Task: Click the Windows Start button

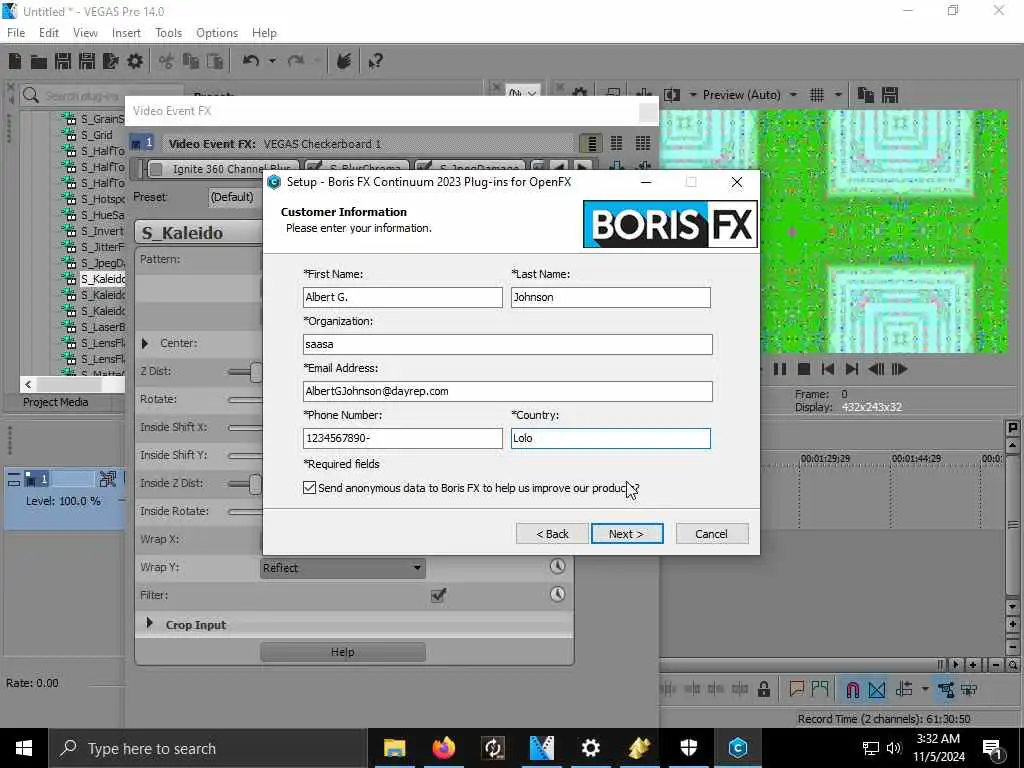Action: point(24,748)
